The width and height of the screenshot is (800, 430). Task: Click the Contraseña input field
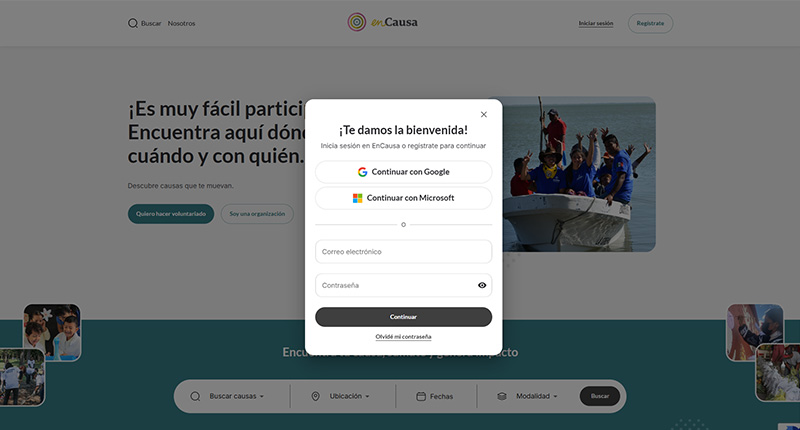395,286
